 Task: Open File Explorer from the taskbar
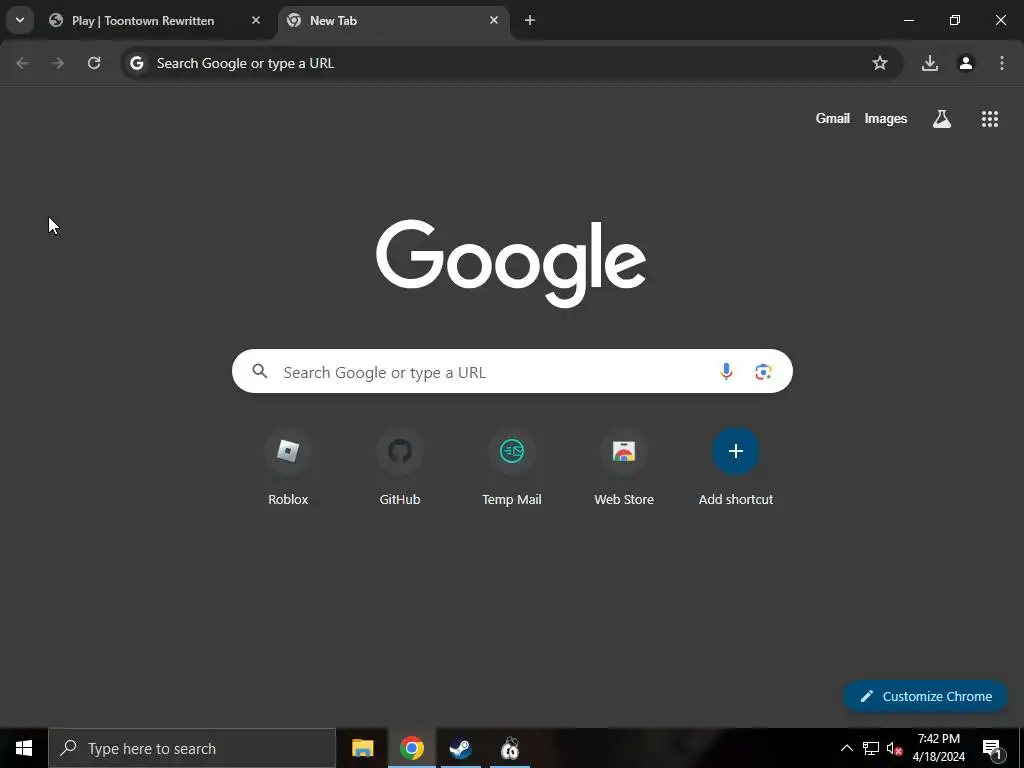[362, 748]
